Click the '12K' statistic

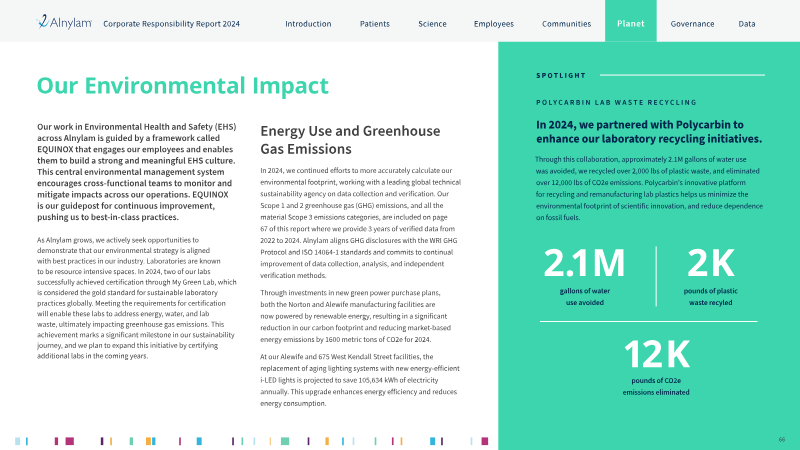[656, 354]
